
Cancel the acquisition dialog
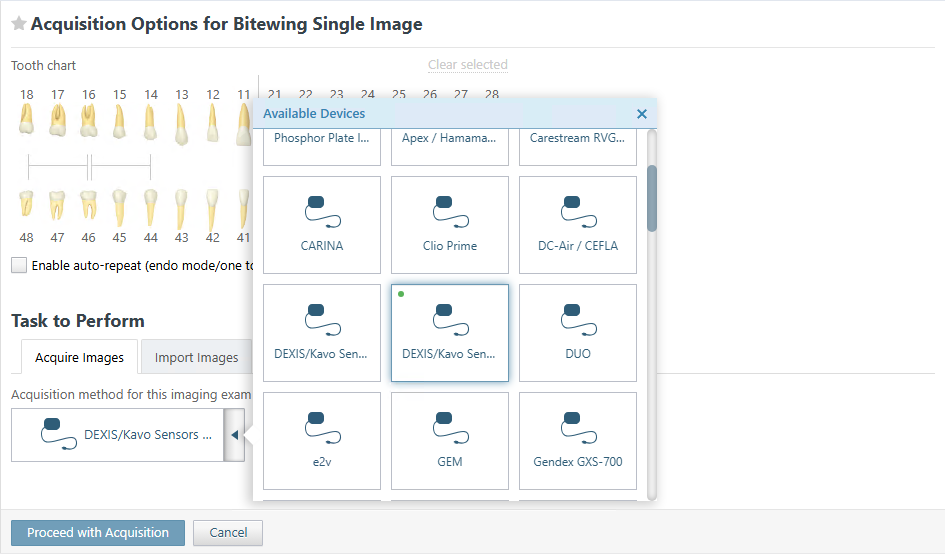point(228,532)
